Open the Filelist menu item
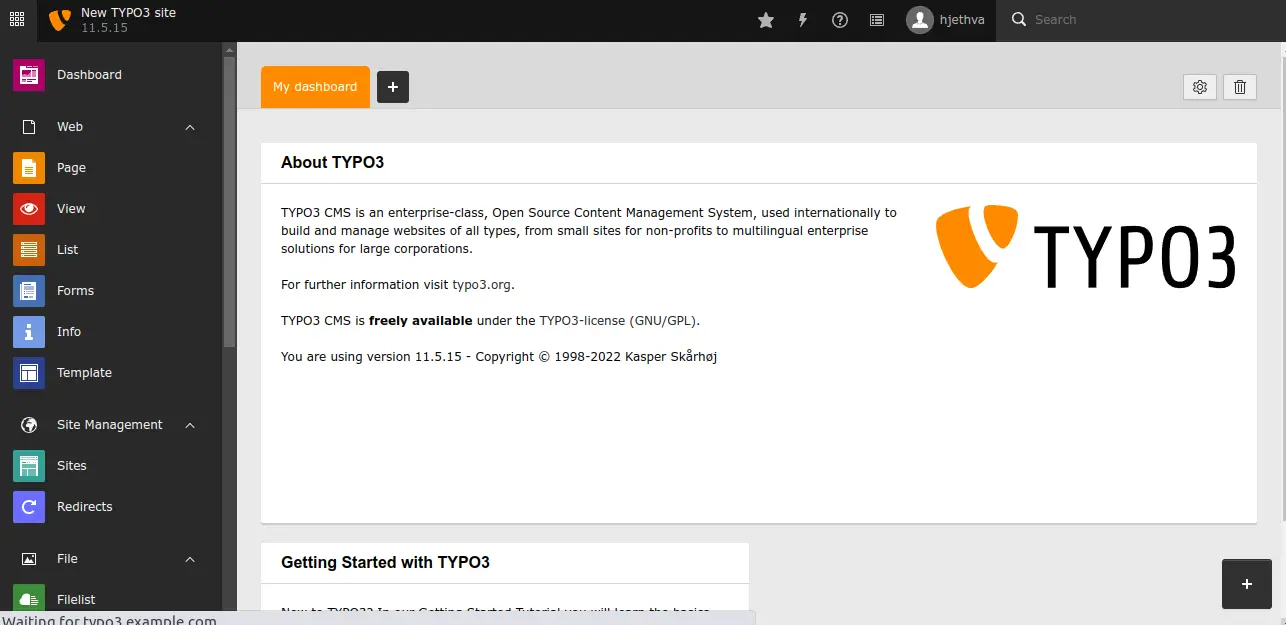The height and width of the screenshot is (625, 1286). (111, 598)
